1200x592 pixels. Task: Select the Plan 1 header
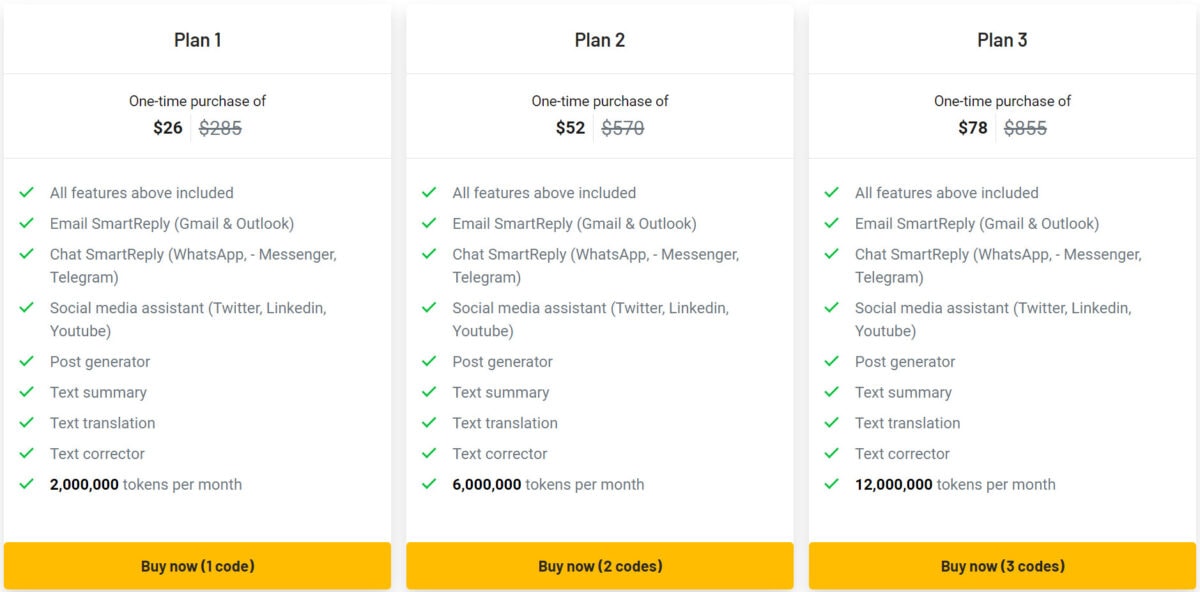(197, 40)
